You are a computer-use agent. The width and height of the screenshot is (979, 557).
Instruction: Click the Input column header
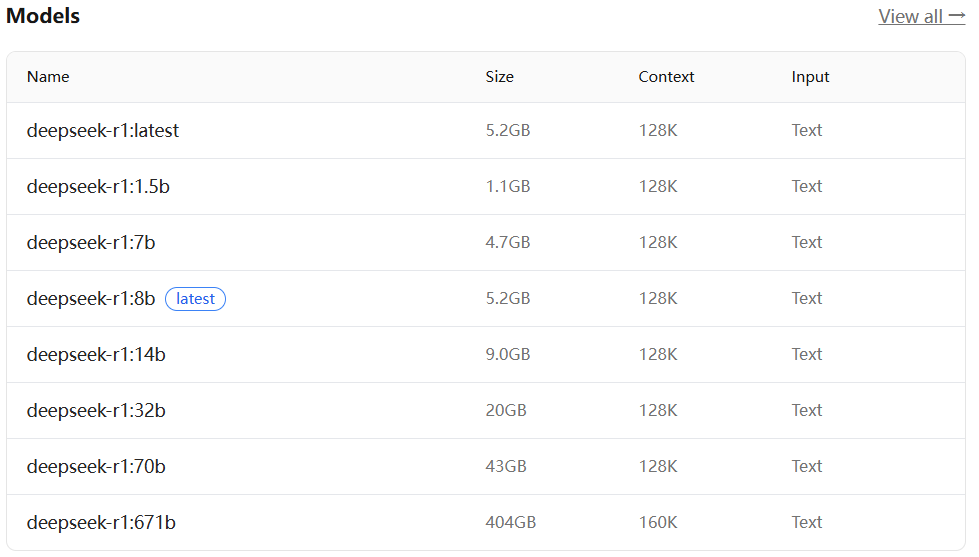pyautogui.click(x=810, y=77)
